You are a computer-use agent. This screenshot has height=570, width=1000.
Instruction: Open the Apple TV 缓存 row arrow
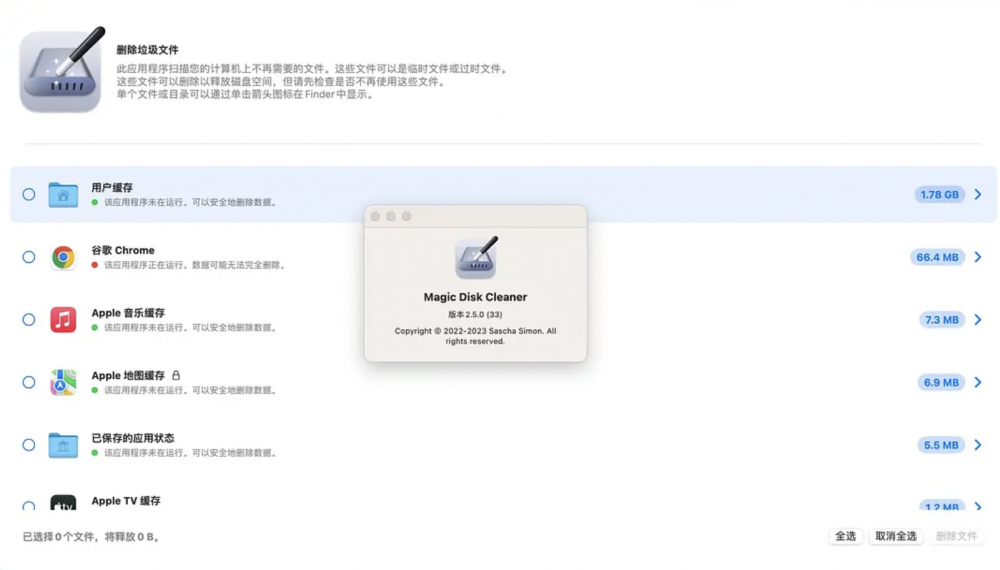[x=978, y=506]
